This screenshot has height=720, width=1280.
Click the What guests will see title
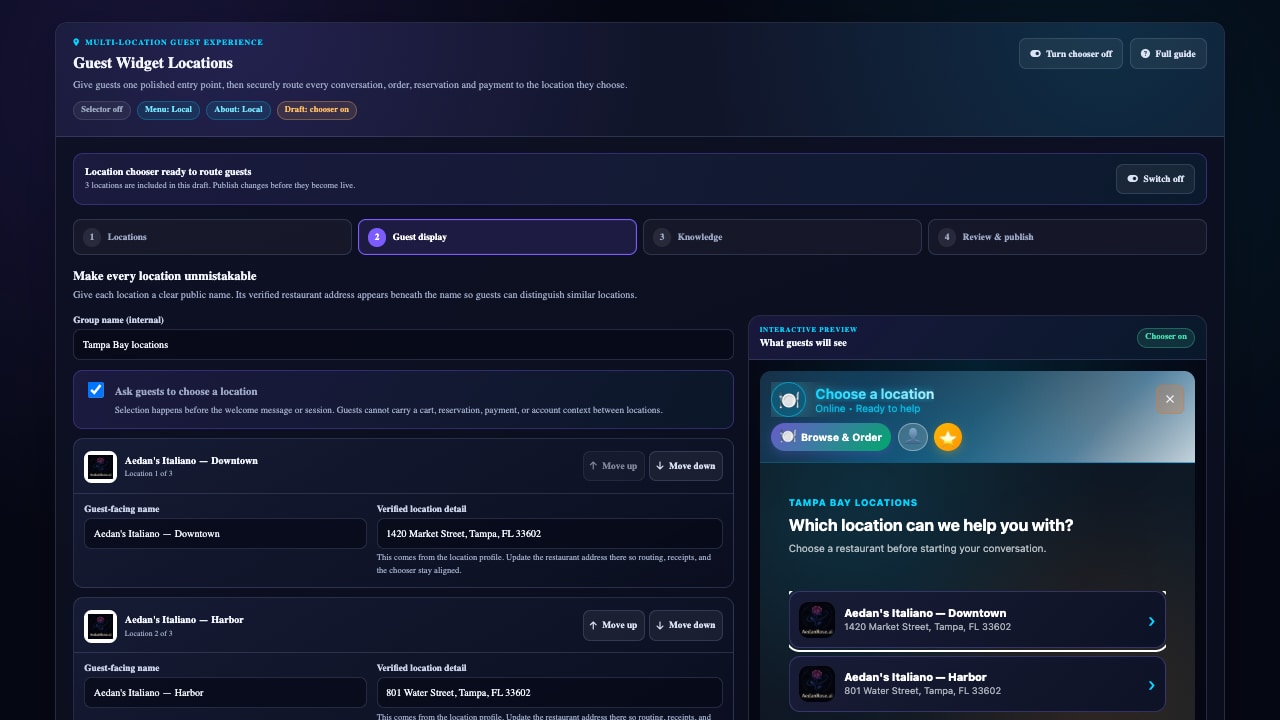[x=804, y=343]
